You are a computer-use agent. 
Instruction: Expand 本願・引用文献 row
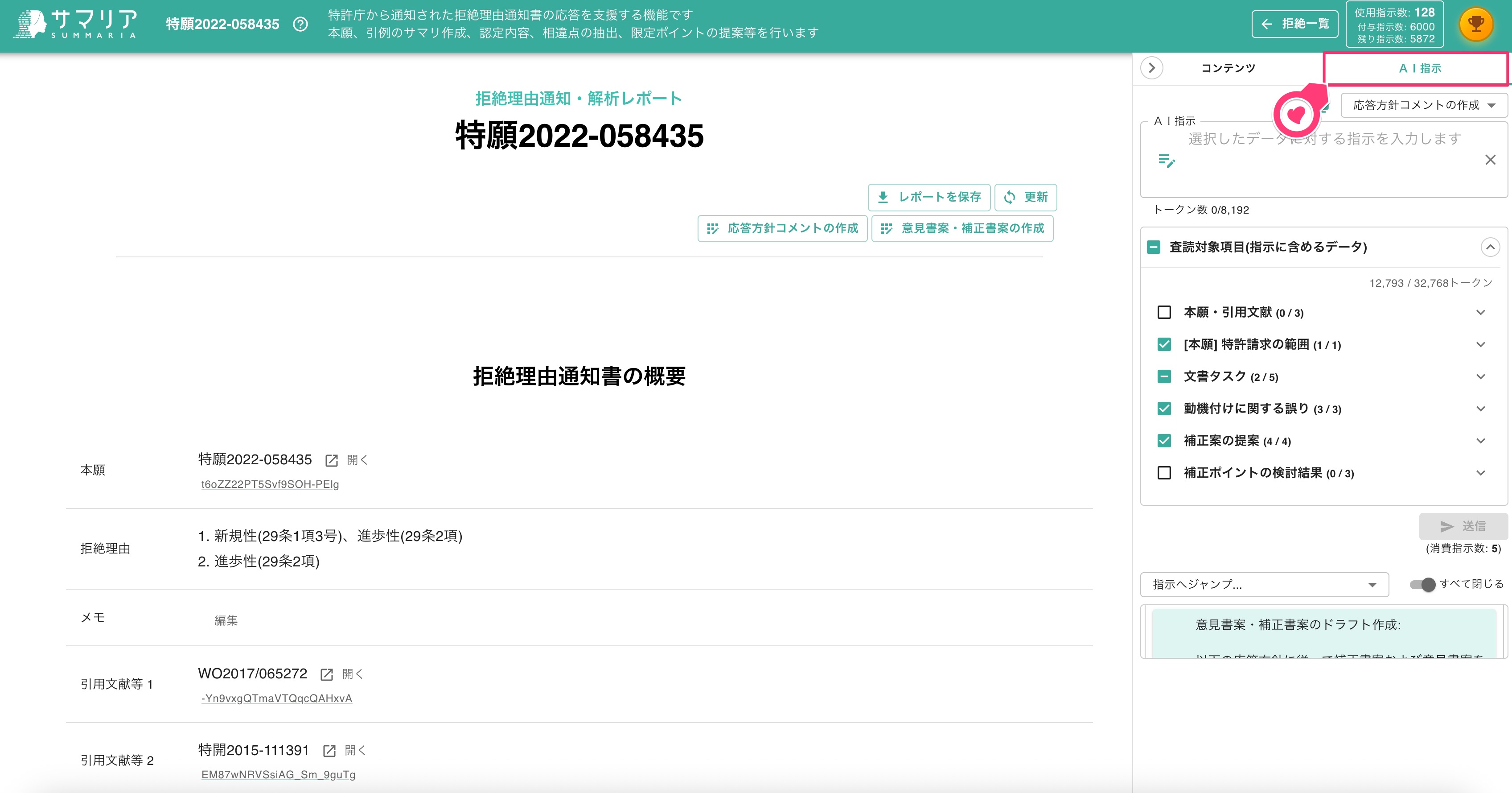(1481, 313)
